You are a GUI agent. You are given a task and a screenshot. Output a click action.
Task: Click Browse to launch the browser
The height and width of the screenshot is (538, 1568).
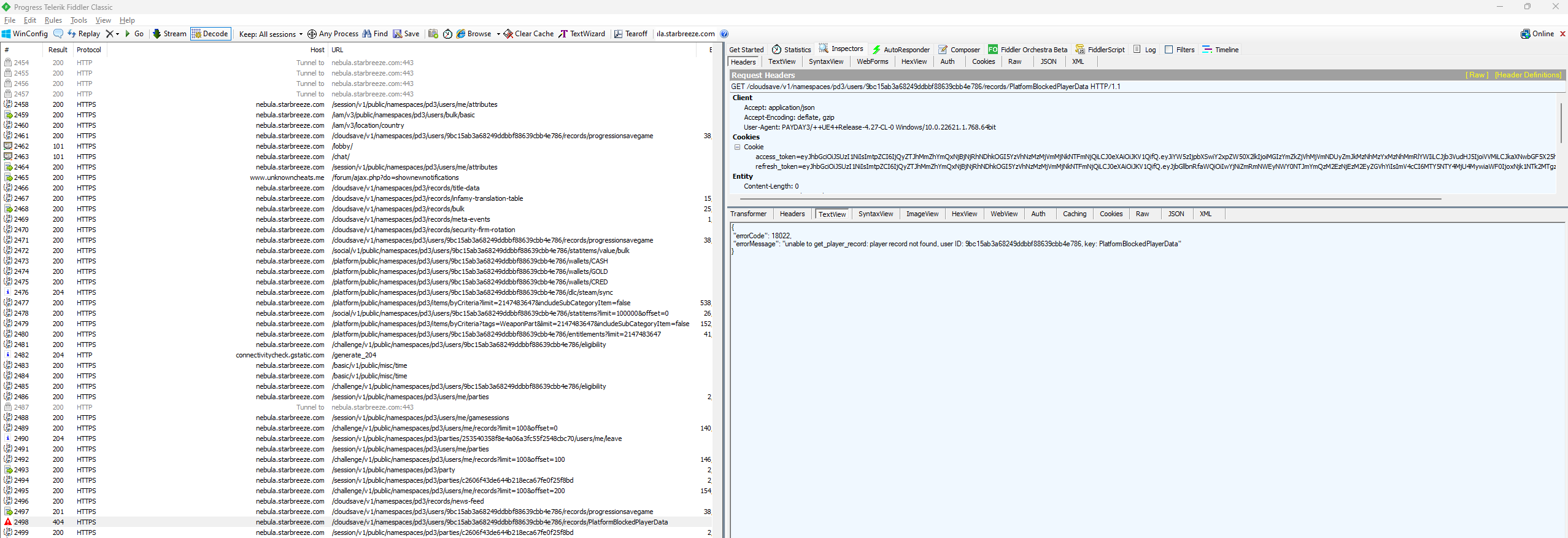click(x=474, y=34)
